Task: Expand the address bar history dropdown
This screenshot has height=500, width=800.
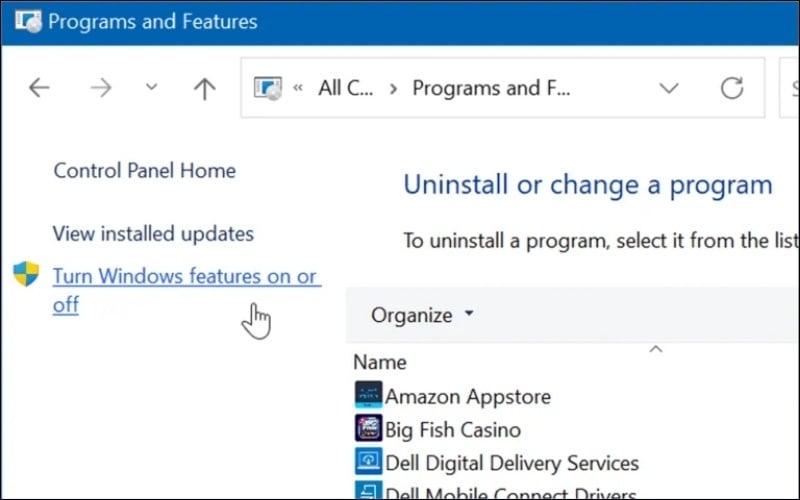Action: click(x=668, y=88)
